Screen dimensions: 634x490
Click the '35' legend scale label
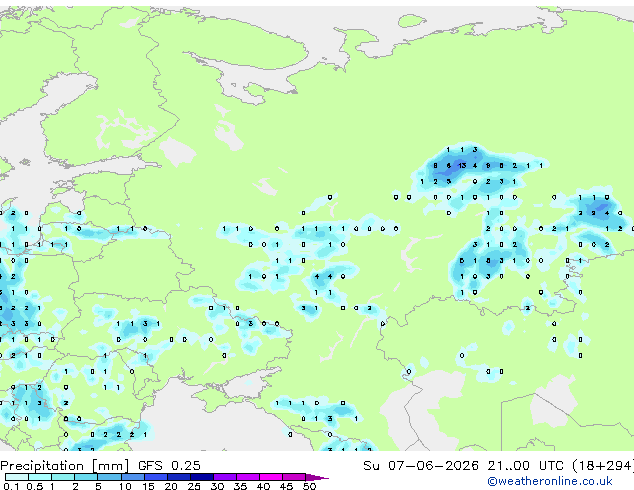point(240,486)
